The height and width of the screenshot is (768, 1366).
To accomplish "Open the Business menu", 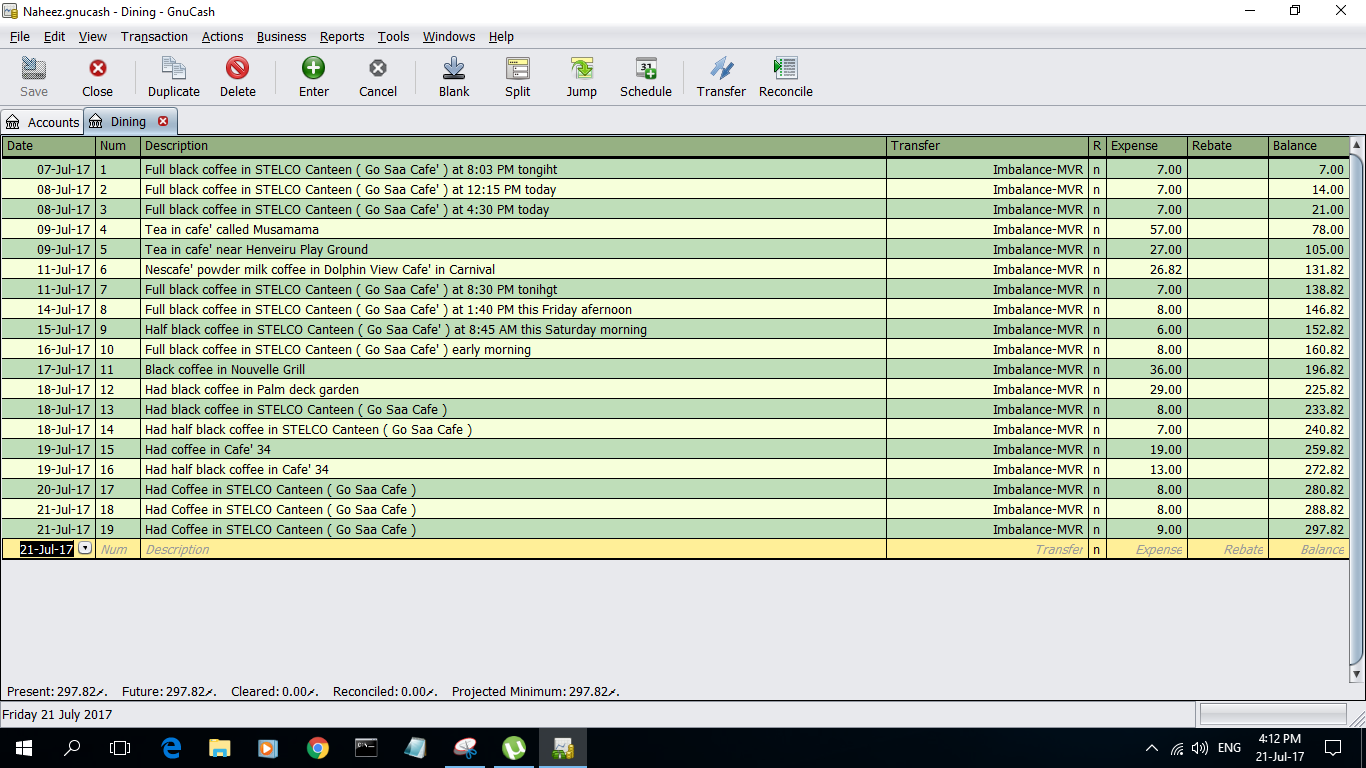I will pos(281,36).
